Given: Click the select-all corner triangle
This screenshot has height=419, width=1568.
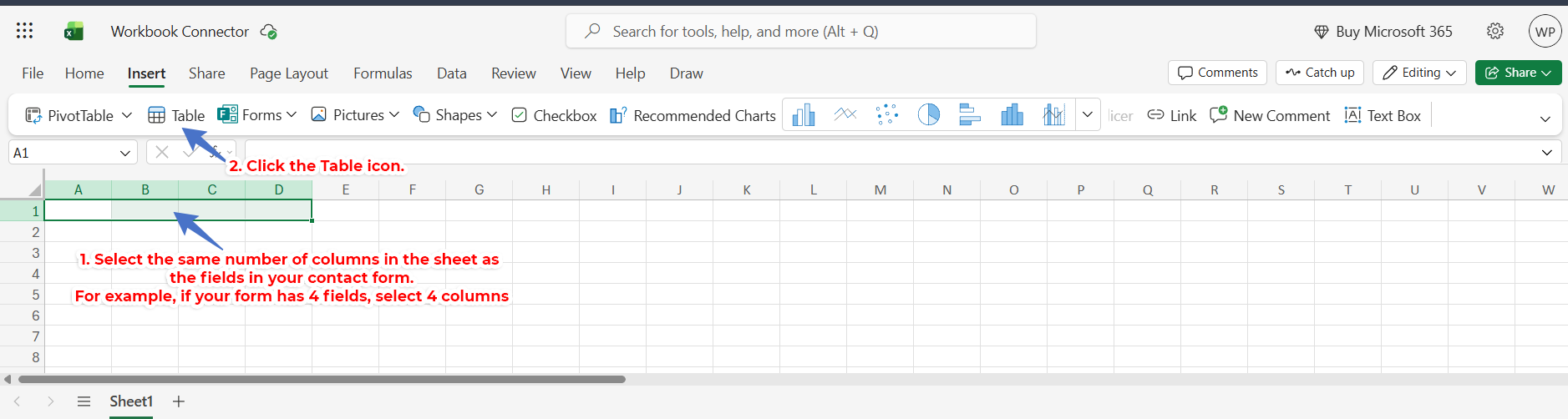Looking at the screenshot, I should tap(34, 190).
